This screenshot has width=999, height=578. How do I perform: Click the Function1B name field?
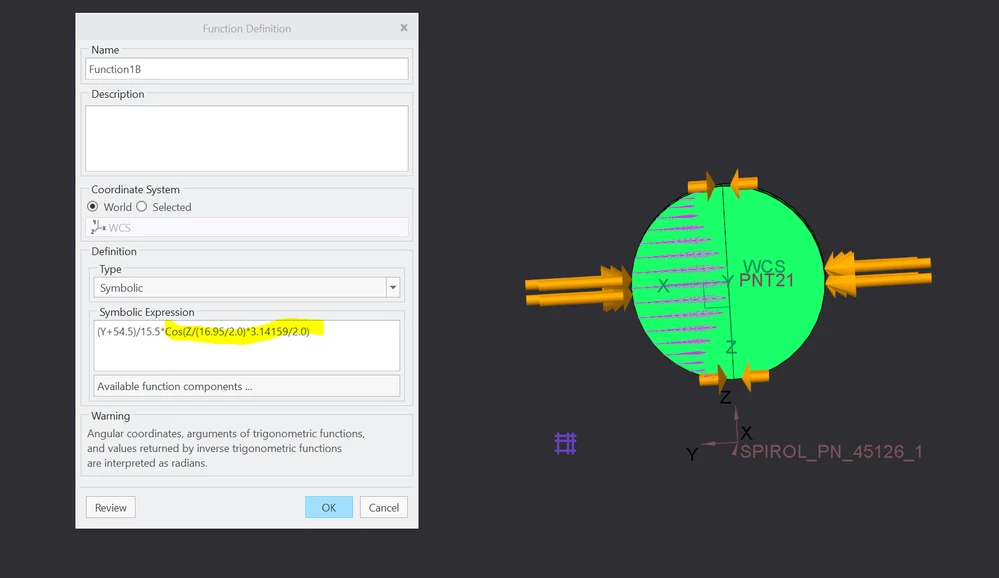(x=246, y=69)
